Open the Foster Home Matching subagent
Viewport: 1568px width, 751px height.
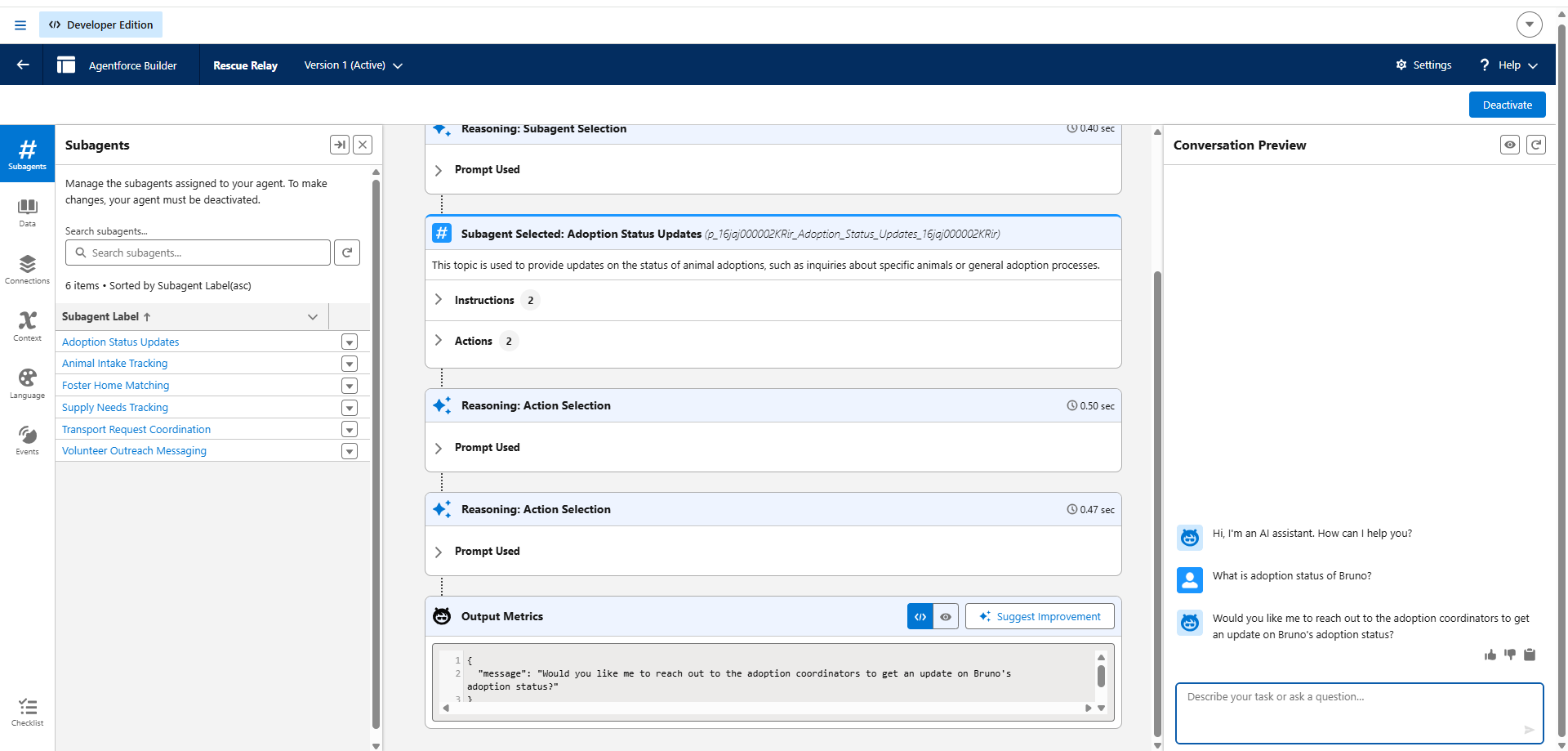click(x=115, y=385)
